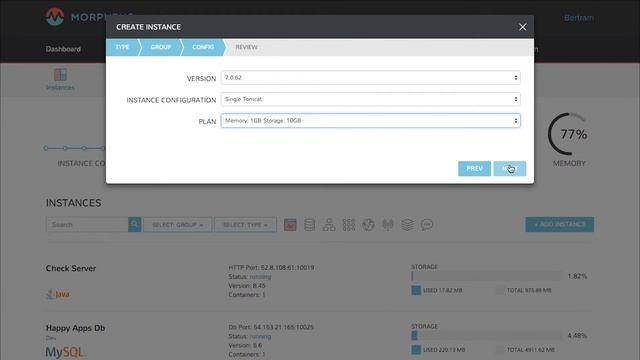This screenshot has width=640, height=360.
Task: Filter instances by antenna signal icon
Action: pos(388,224)
